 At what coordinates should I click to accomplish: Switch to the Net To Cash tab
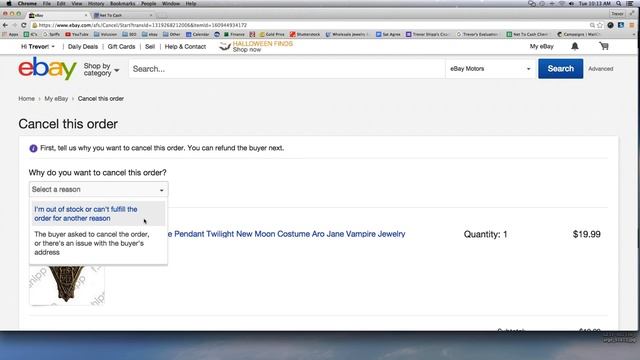click(x=122, y=15)
